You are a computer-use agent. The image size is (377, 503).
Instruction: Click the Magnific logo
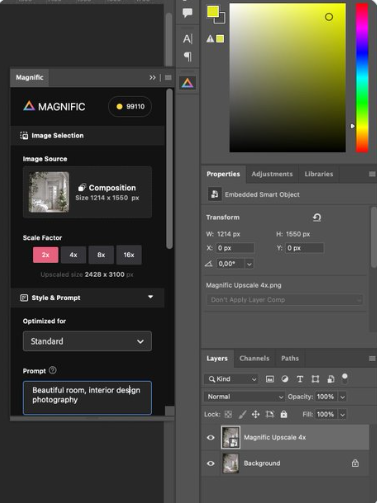tap(54, 107)
